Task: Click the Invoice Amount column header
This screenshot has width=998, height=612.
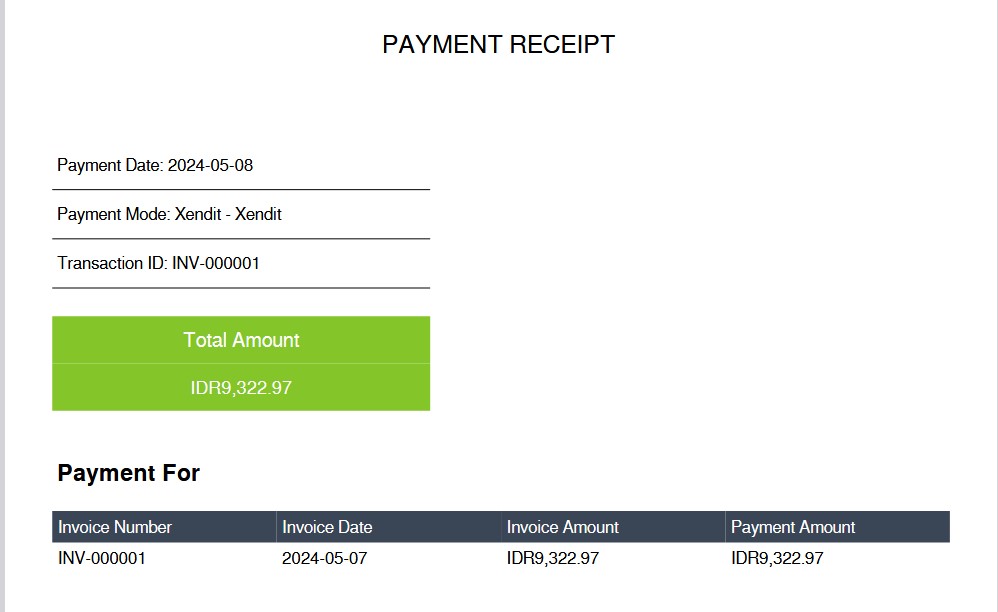Action: (x=563, y=527)
